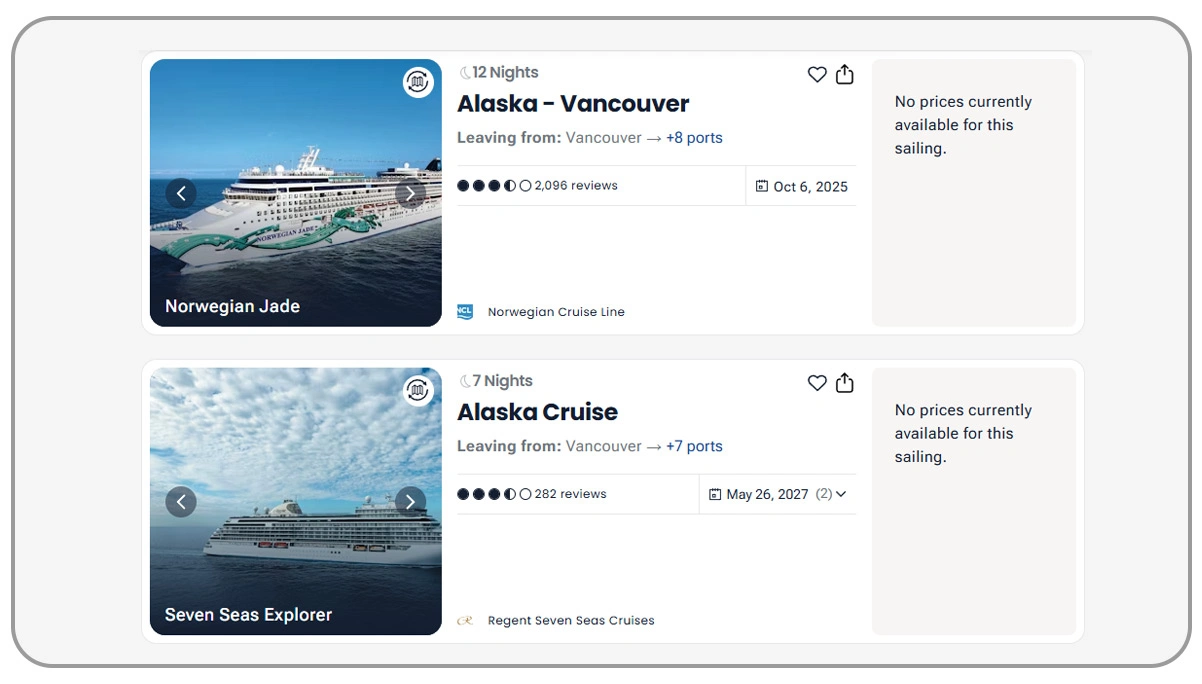Share the Alaska - Vancouver cruise listing

845,75
